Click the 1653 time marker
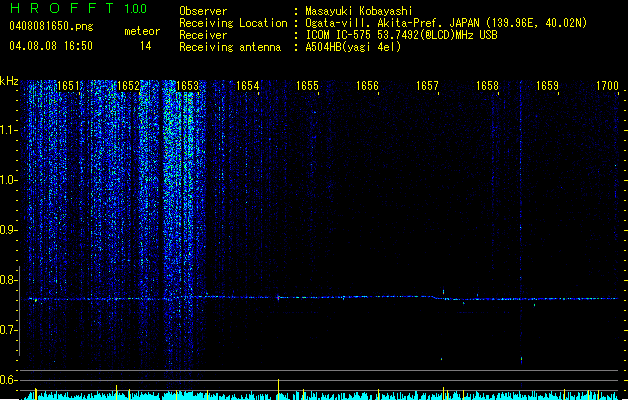 pos(188,86)
